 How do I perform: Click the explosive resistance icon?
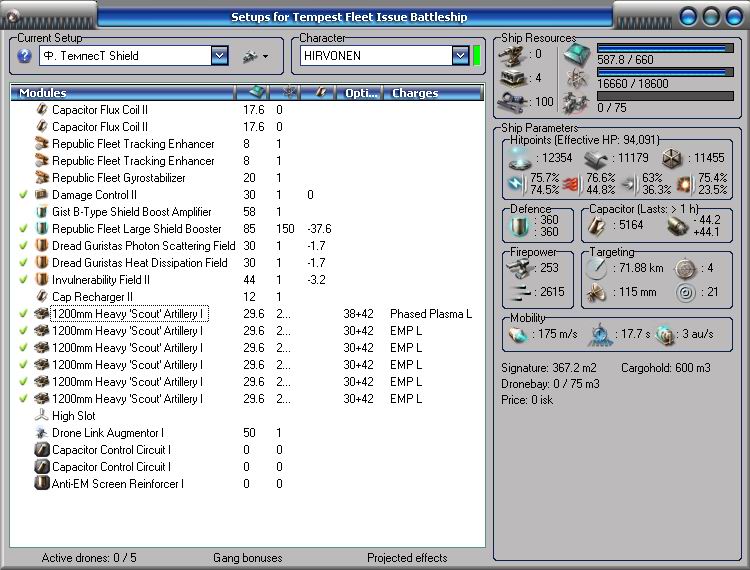pyautogui.click(x=684, y=184)
